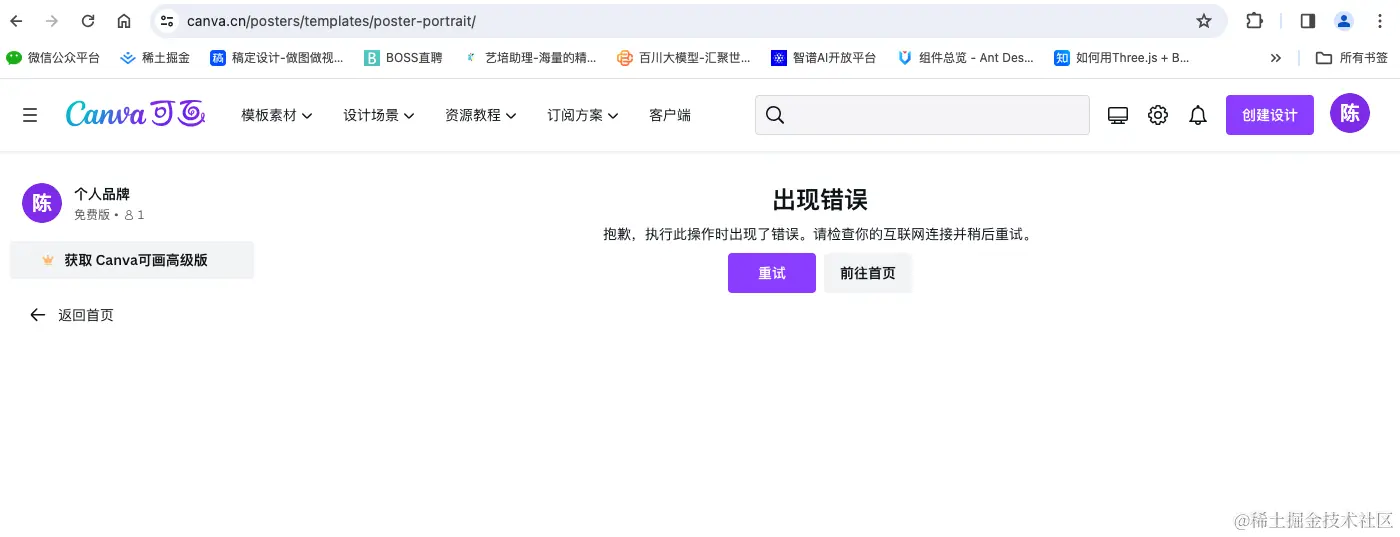Expand the 订阅方案 dropdown menu

[583, 115]
